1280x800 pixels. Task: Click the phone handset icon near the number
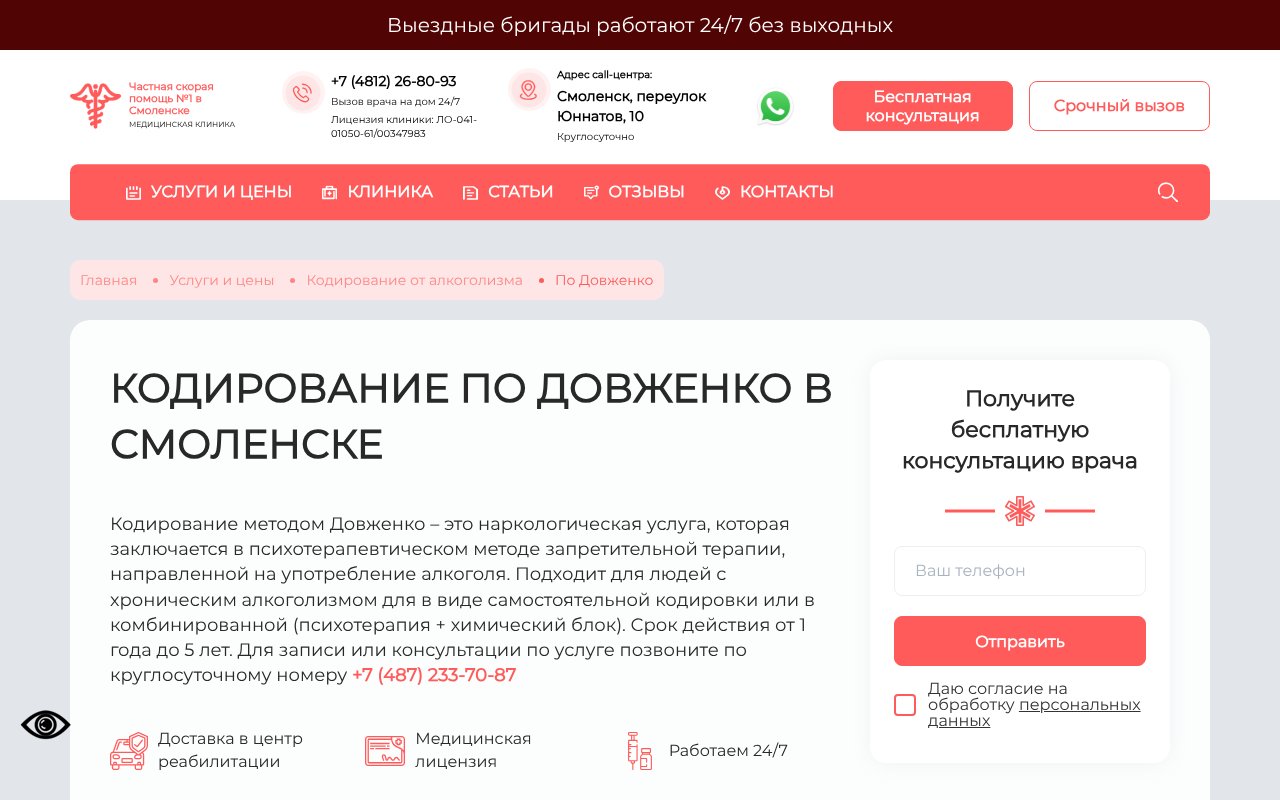pos(303,92)
